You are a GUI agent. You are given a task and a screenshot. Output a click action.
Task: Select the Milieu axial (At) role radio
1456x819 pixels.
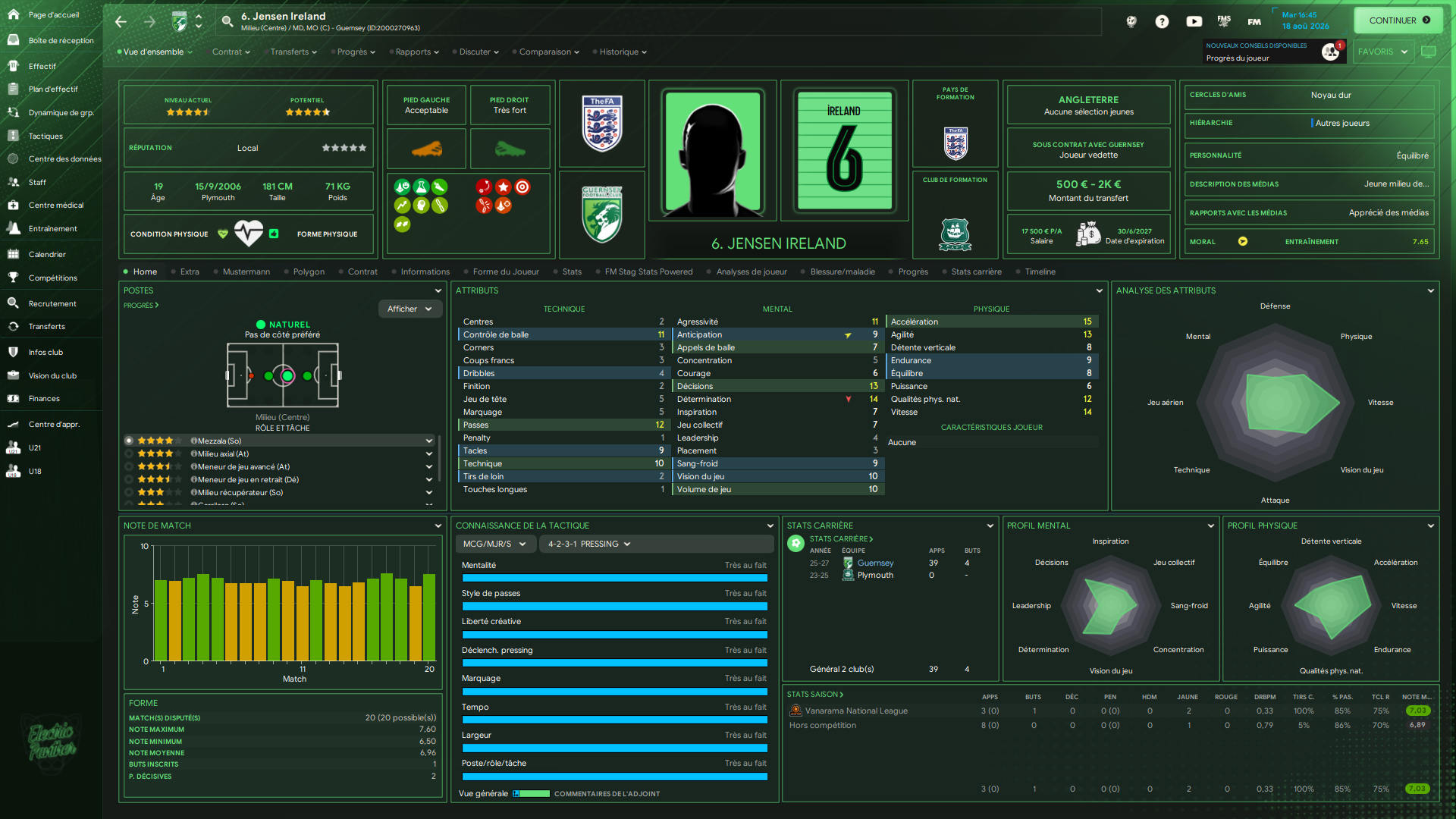pyautogui.click(x=129, y=453)
